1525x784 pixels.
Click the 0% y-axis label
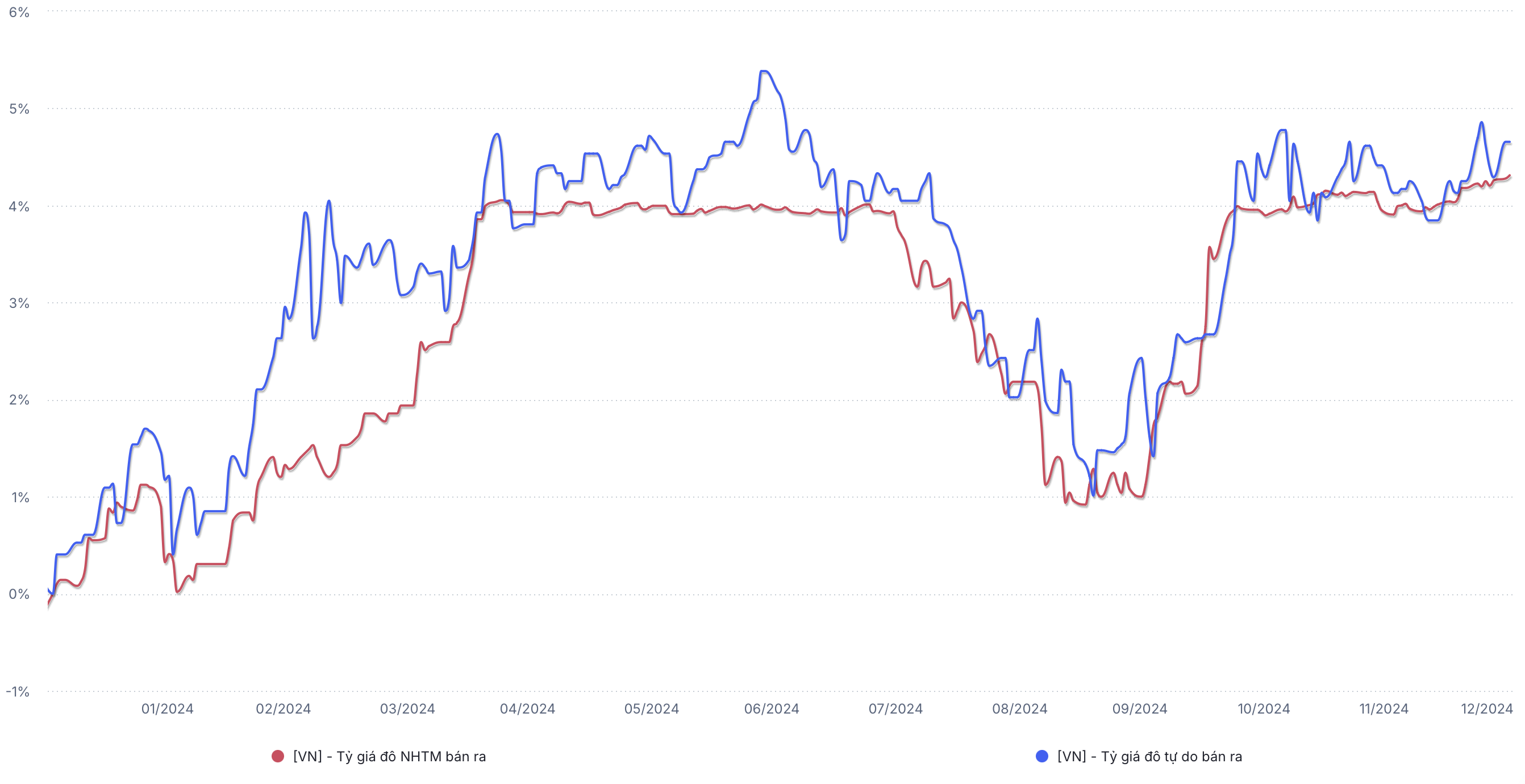coord(19,594)
